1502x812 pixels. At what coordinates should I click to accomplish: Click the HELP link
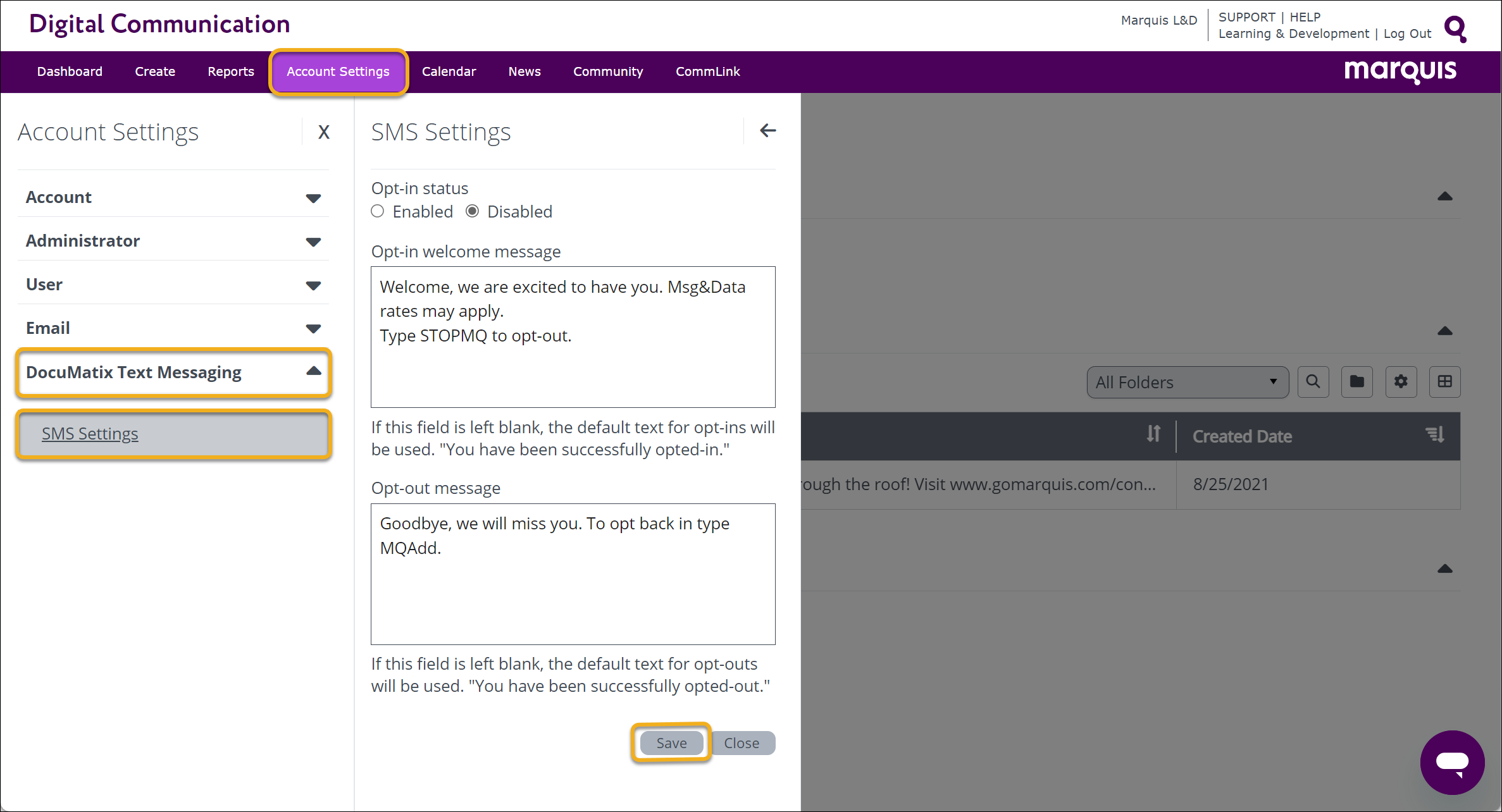click(x=1305, y=17)
